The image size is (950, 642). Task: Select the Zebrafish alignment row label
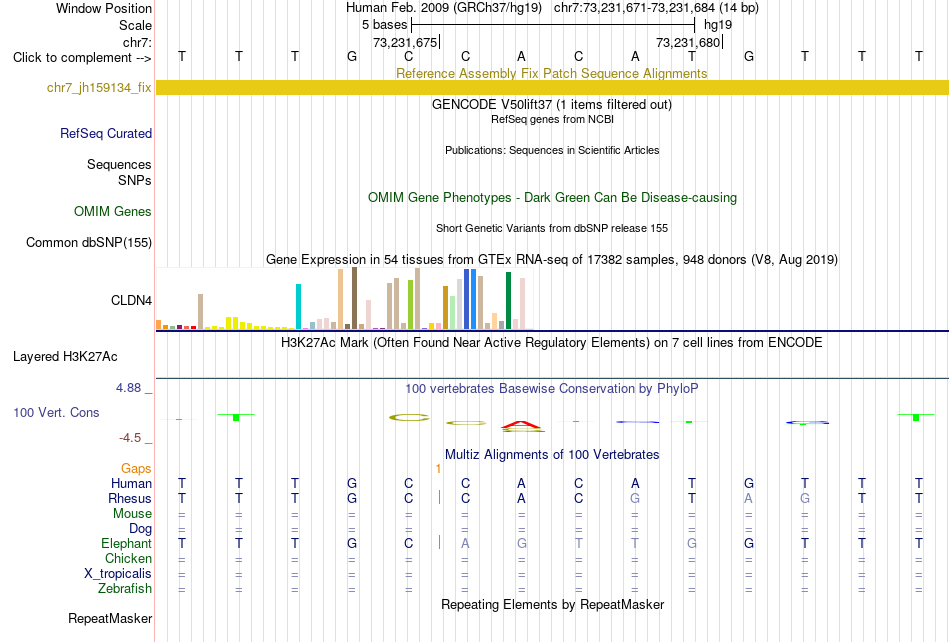[125, 588]
